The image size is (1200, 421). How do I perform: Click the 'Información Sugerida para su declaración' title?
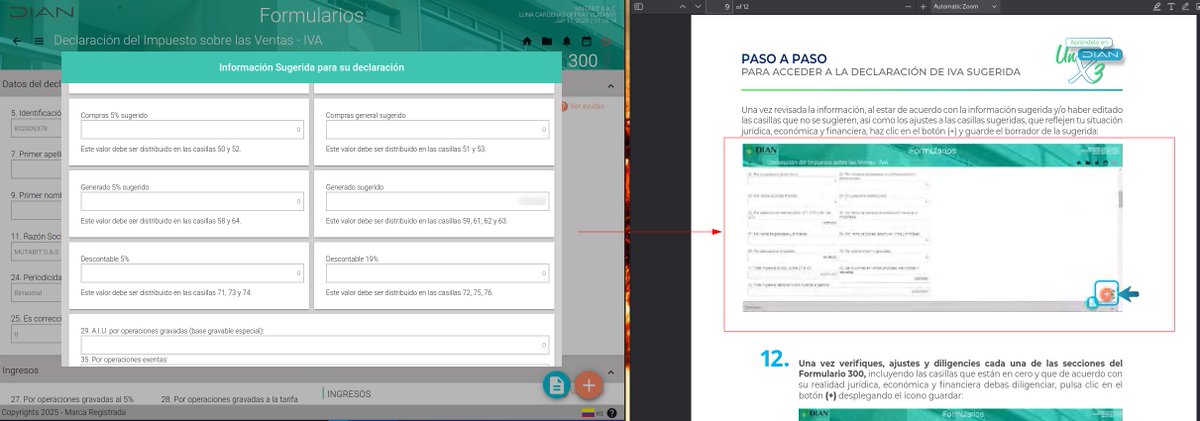pos(312,68)
